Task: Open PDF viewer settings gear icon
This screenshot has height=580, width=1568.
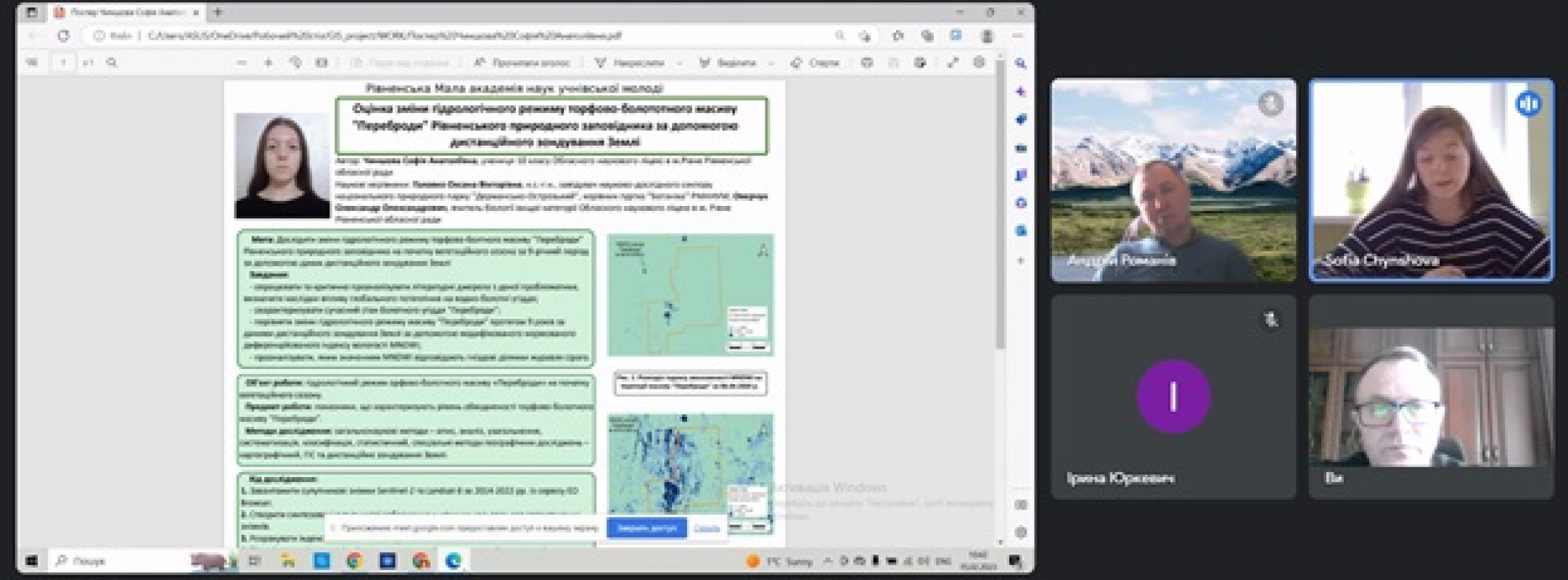Action: pos(979,63)
